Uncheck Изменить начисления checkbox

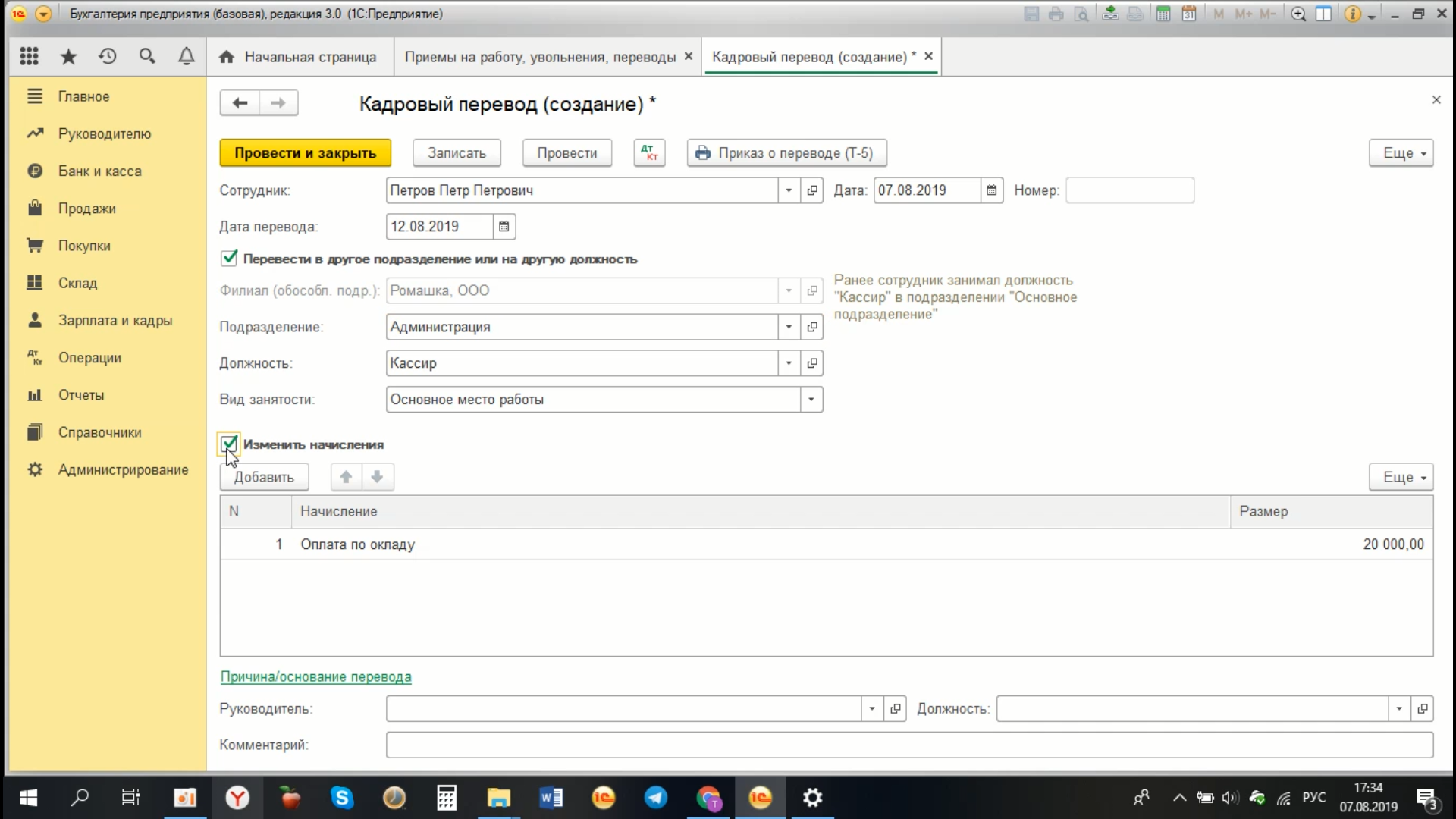[229, 444]
